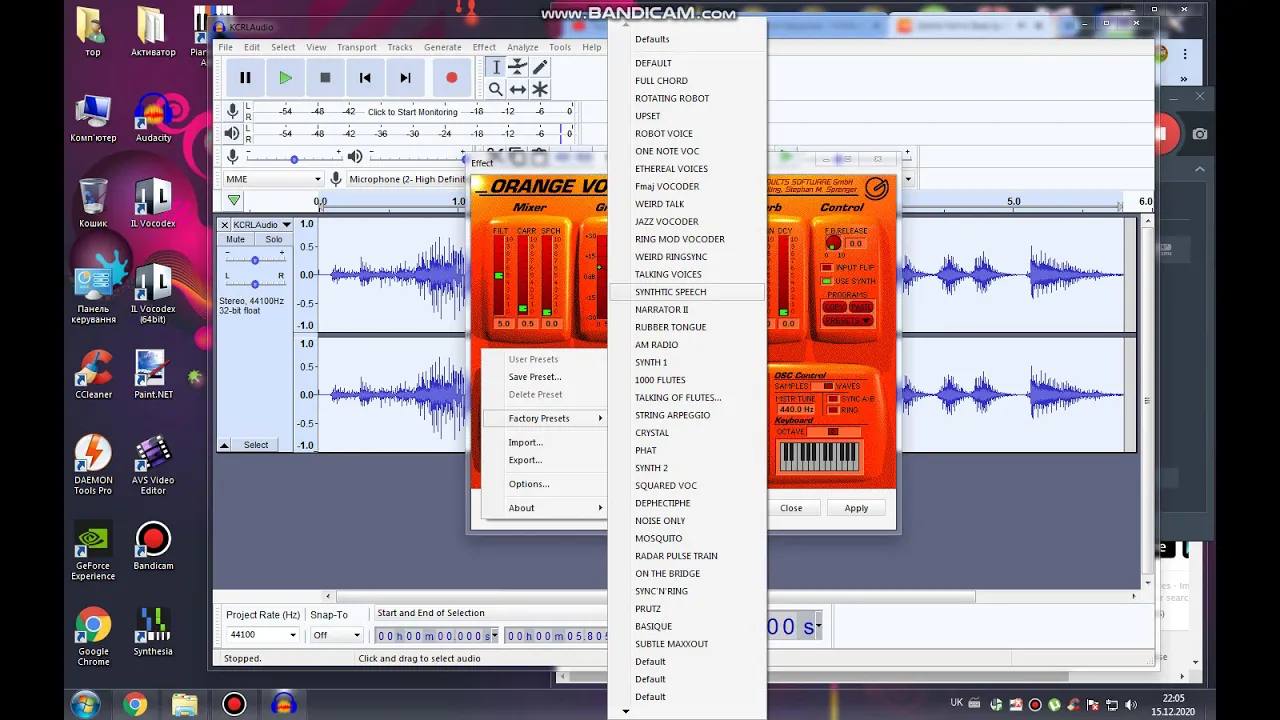Click the playback meter speaker icon

tap(232, 133)
